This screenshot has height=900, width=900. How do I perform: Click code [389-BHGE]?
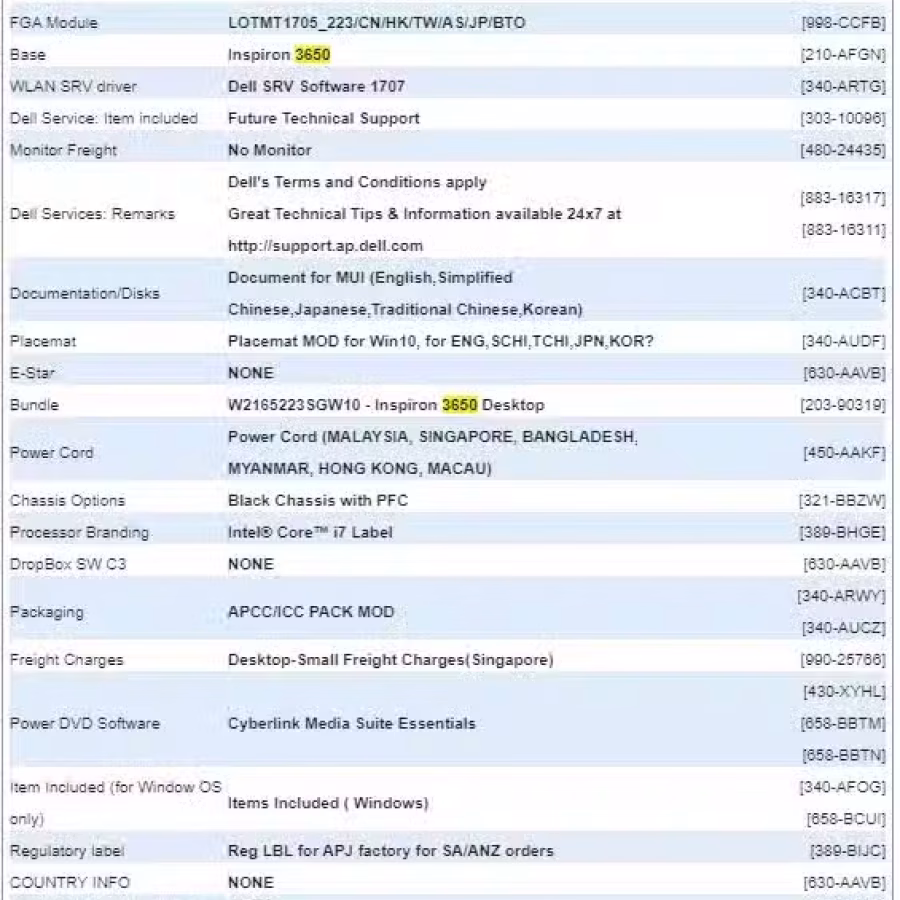coord(843,533)
